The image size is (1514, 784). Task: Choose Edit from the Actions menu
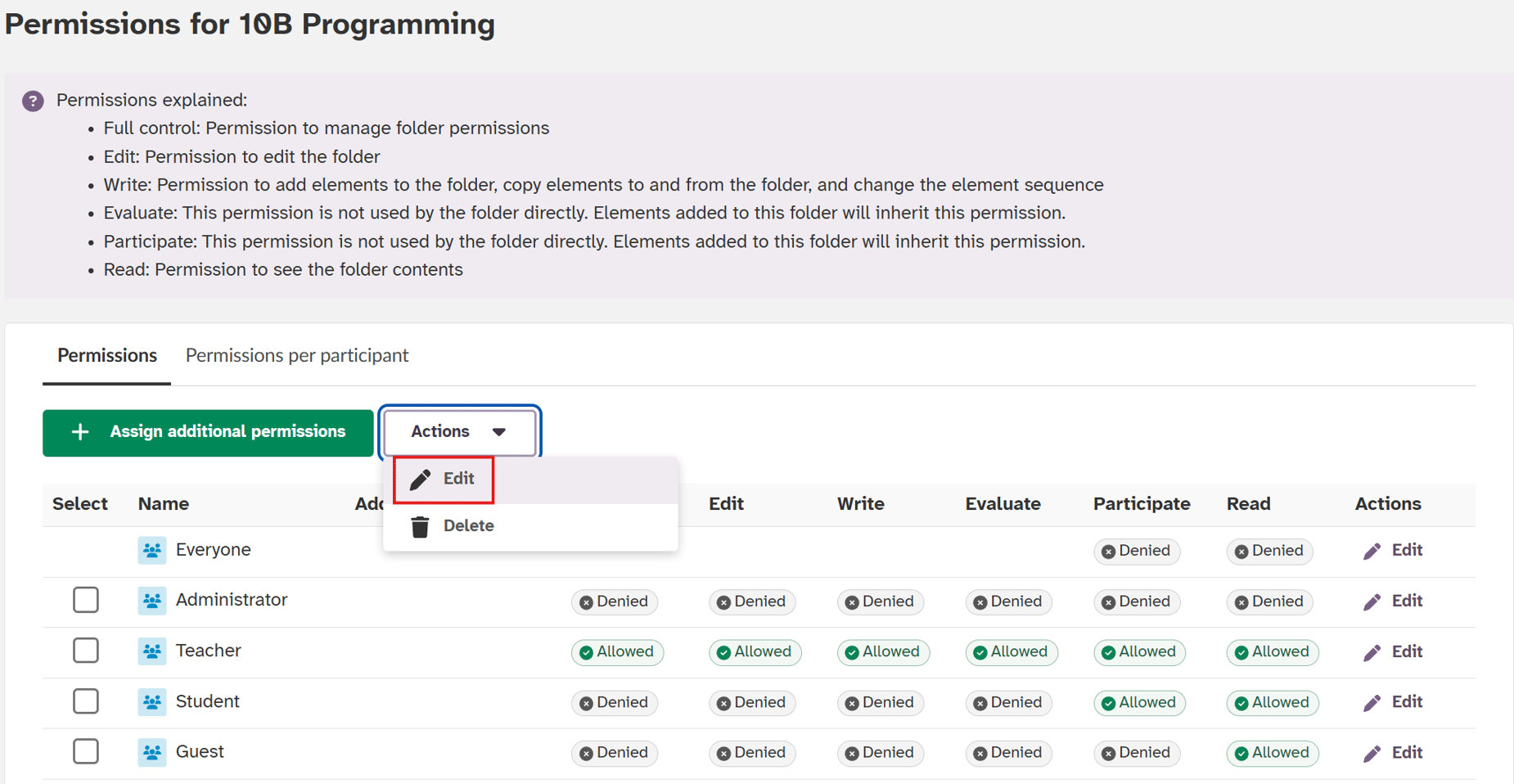[444, 479]
